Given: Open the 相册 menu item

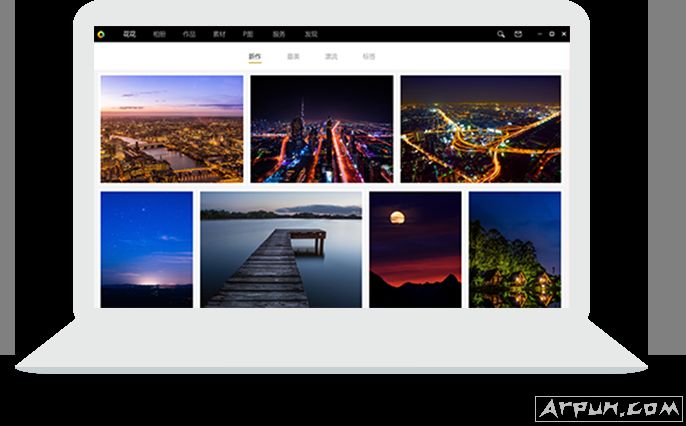Looking at the screenshot, I should point(159,34).
